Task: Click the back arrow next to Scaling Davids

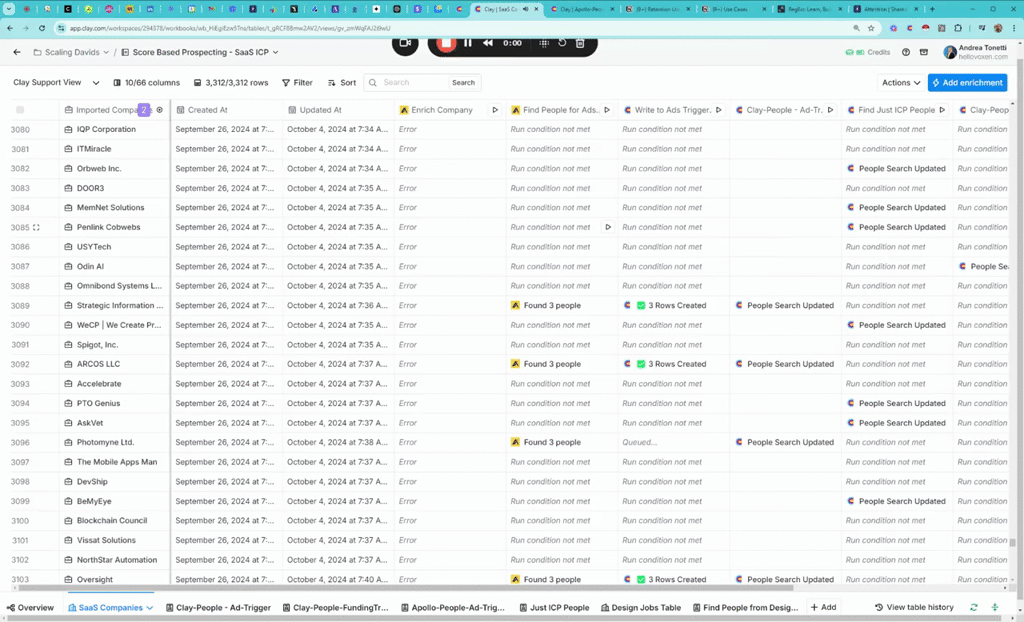Action: [x=17, y=52]
